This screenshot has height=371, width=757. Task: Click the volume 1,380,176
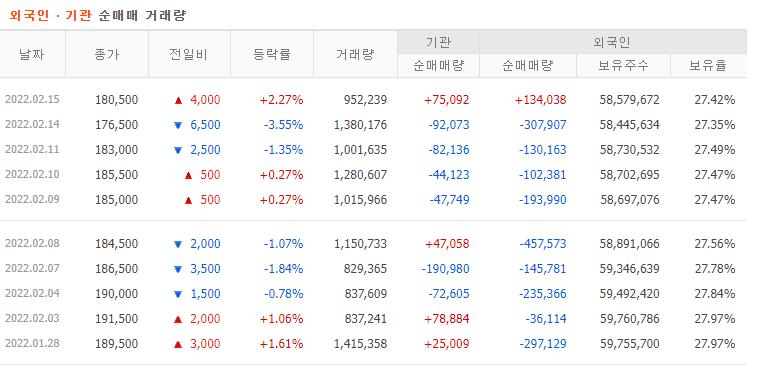[x=360, y=125]
